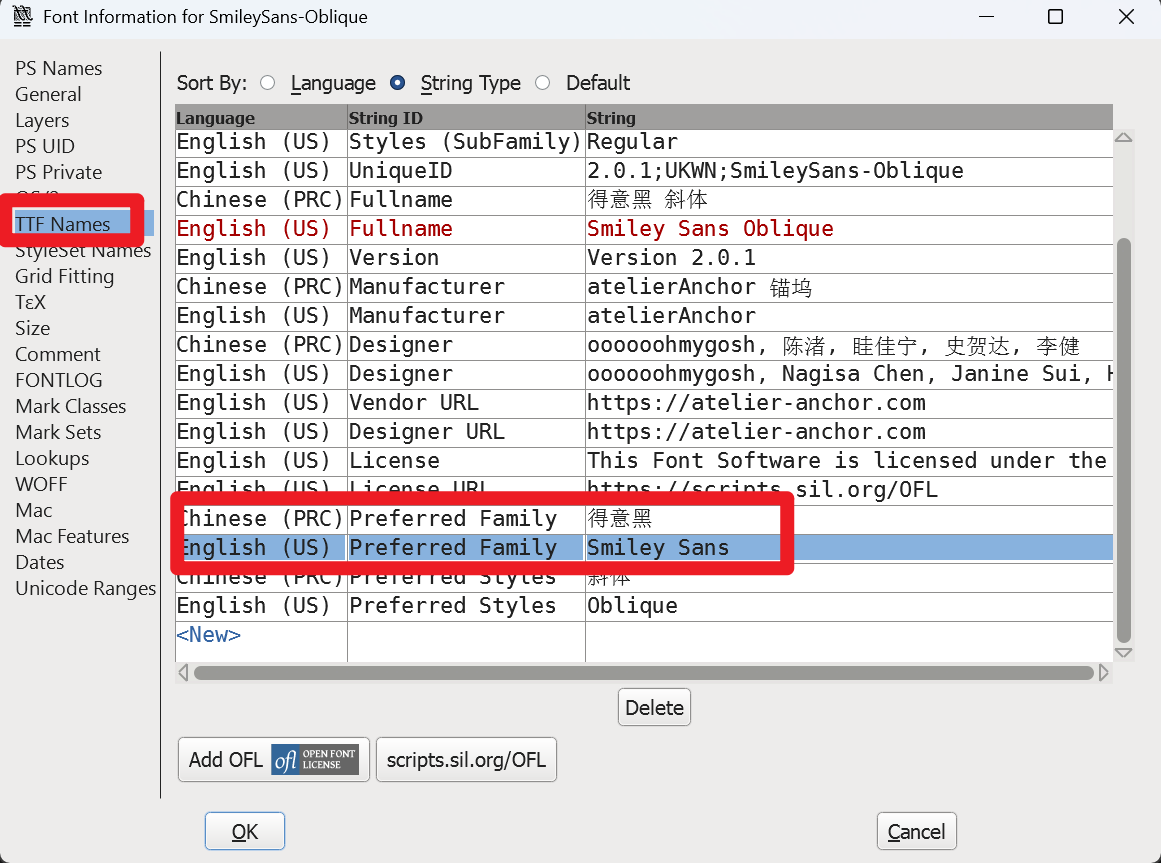The height and width of the screenshot is (863, 1161).
Task: Select Sort By Language radio button
Action: (267, 83)
